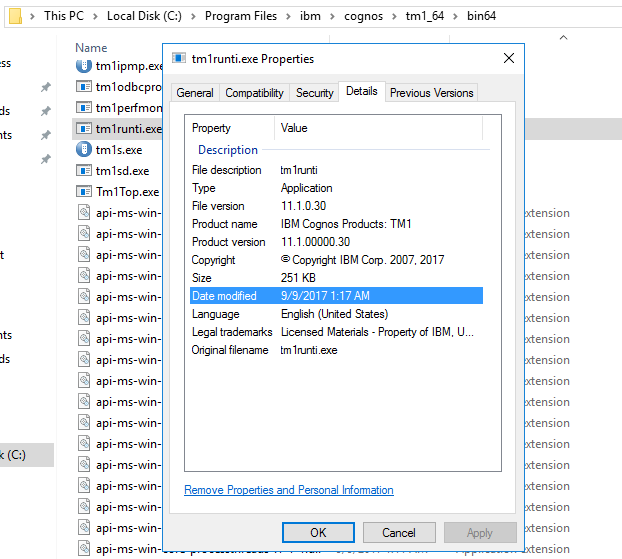Expand the chevron after This PC
The image size is (622, 559).
[95, 16]
